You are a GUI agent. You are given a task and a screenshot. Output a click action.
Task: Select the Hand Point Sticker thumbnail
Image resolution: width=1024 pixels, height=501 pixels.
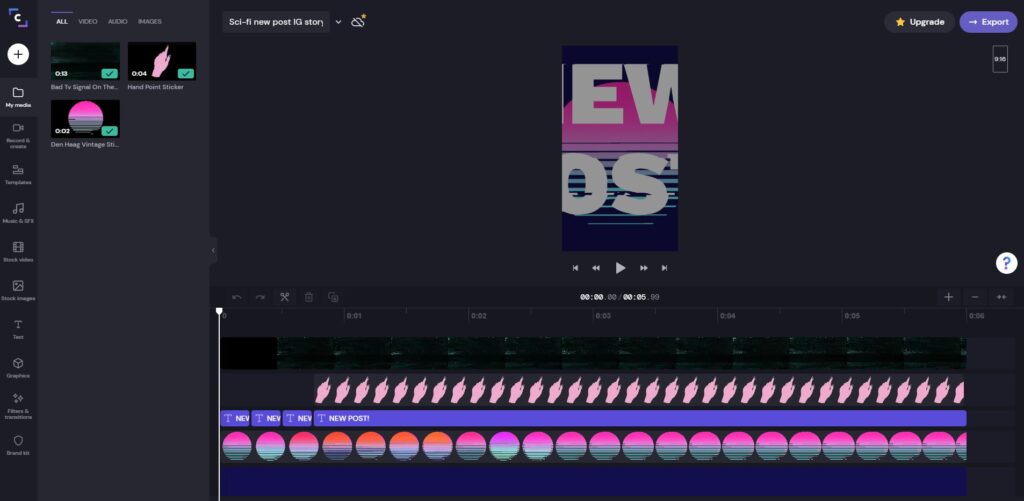point(162,61)
